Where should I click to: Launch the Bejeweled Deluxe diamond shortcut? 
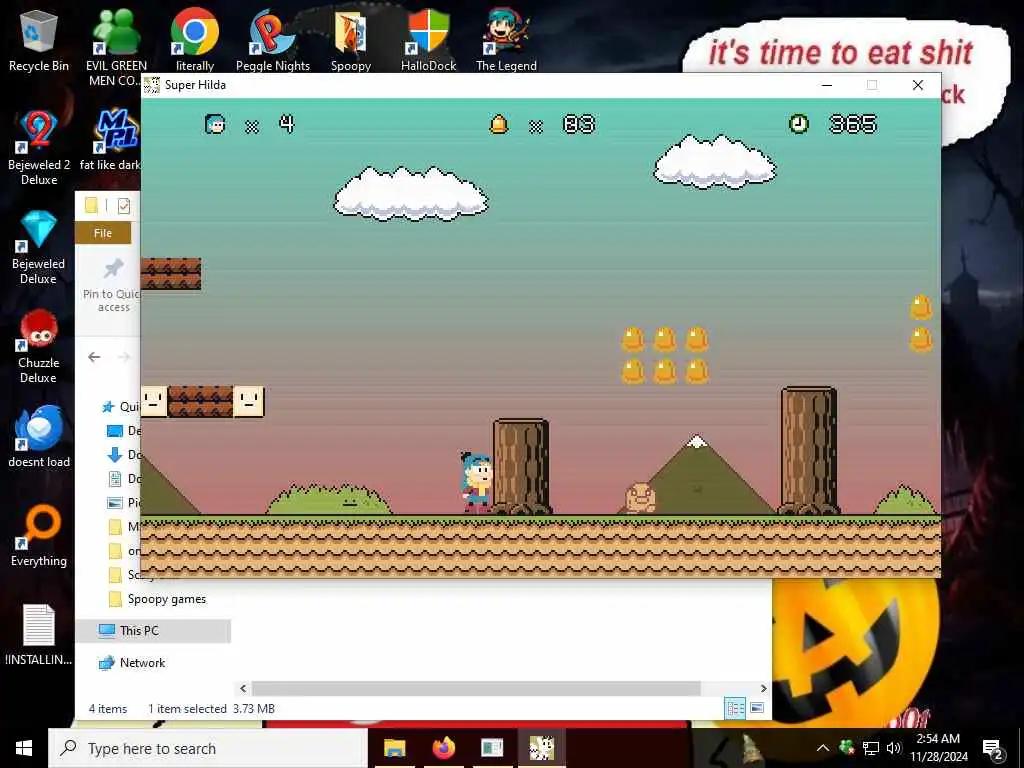coord(39,247)
